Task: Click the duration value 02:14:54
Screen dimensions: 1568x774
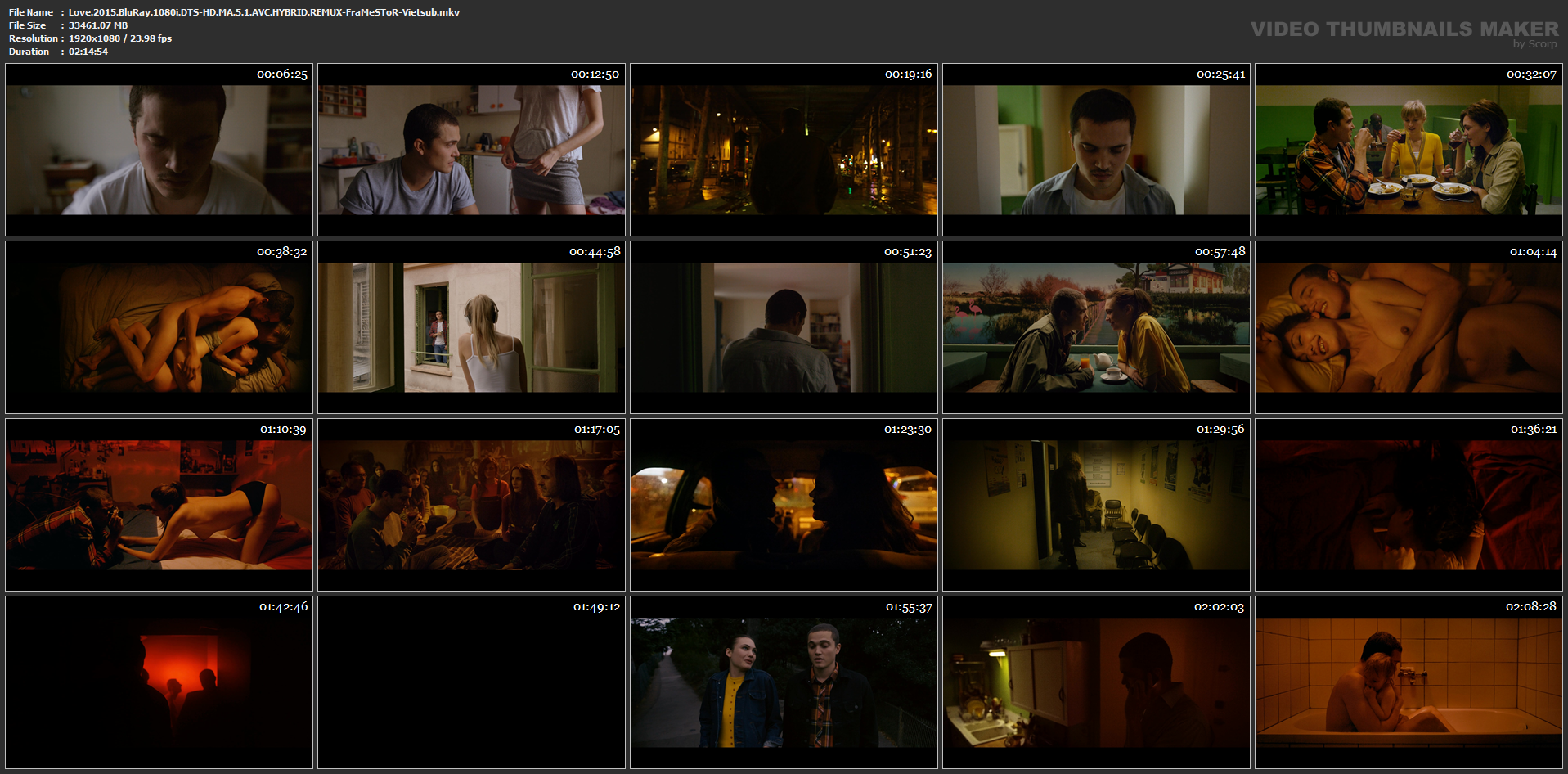Action: (88, 52)
